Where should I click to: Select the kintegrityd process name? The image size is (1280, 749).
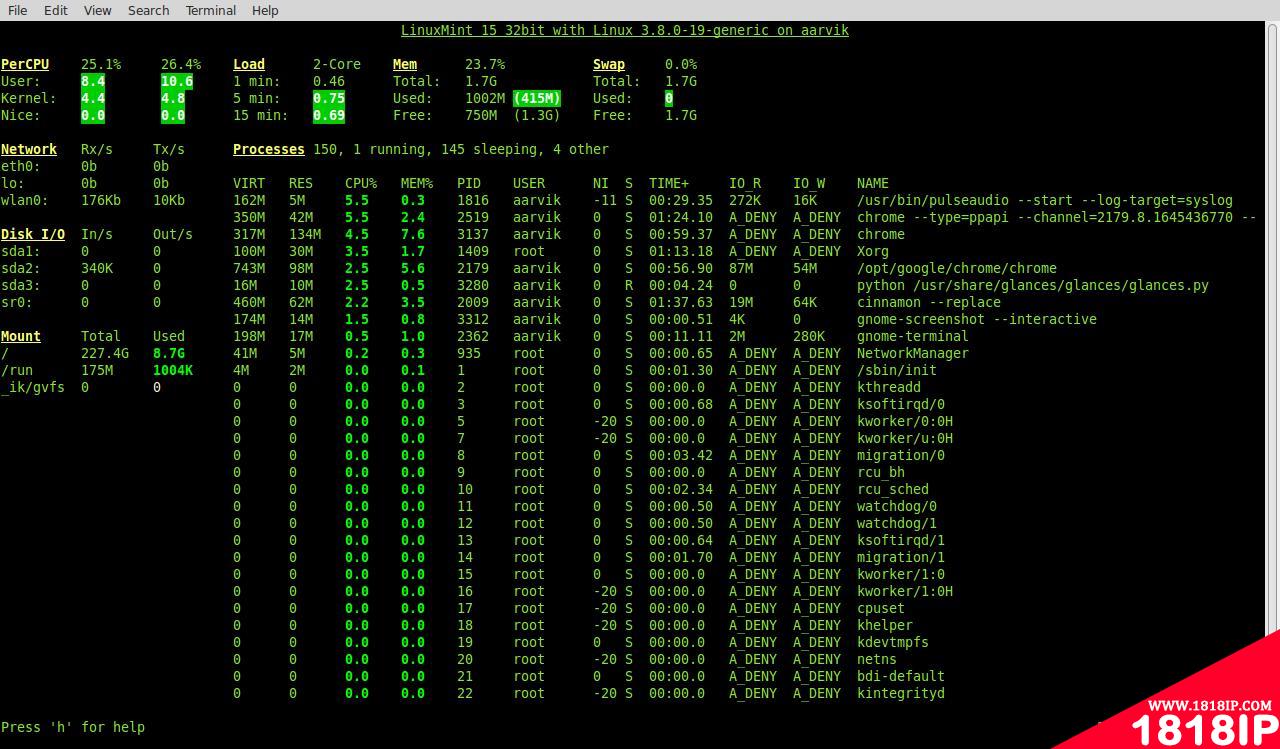[x=901, y=693]
